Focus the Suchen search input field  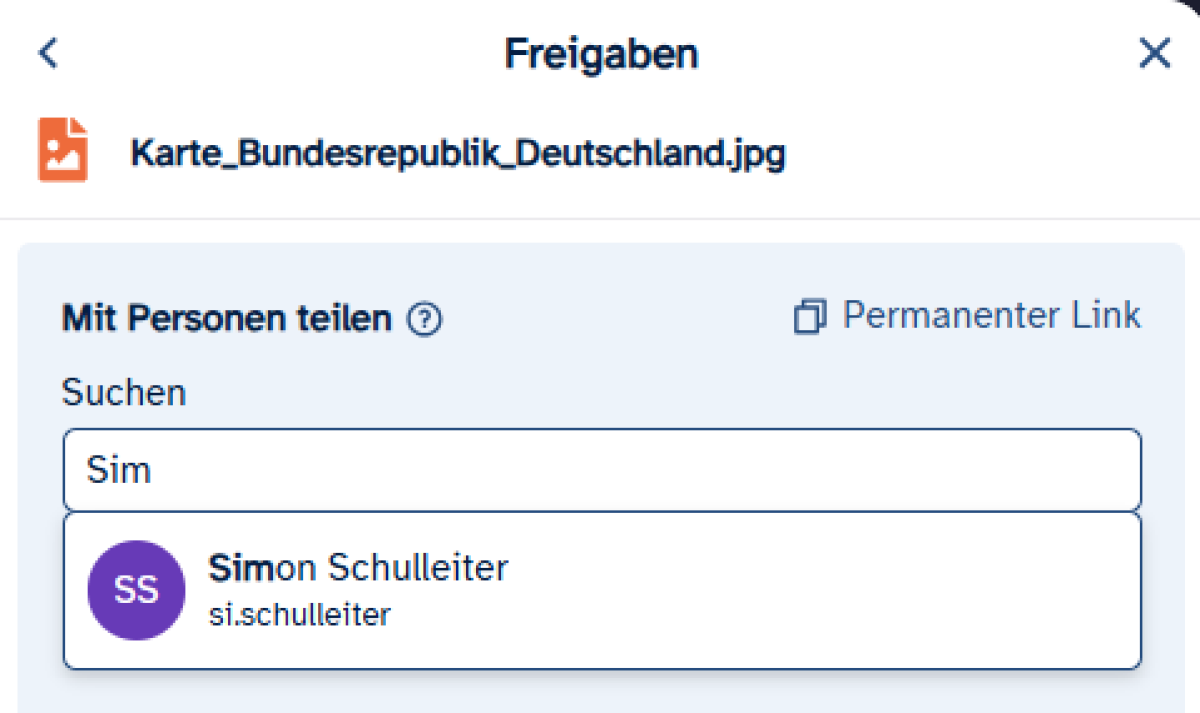point(601,470)
